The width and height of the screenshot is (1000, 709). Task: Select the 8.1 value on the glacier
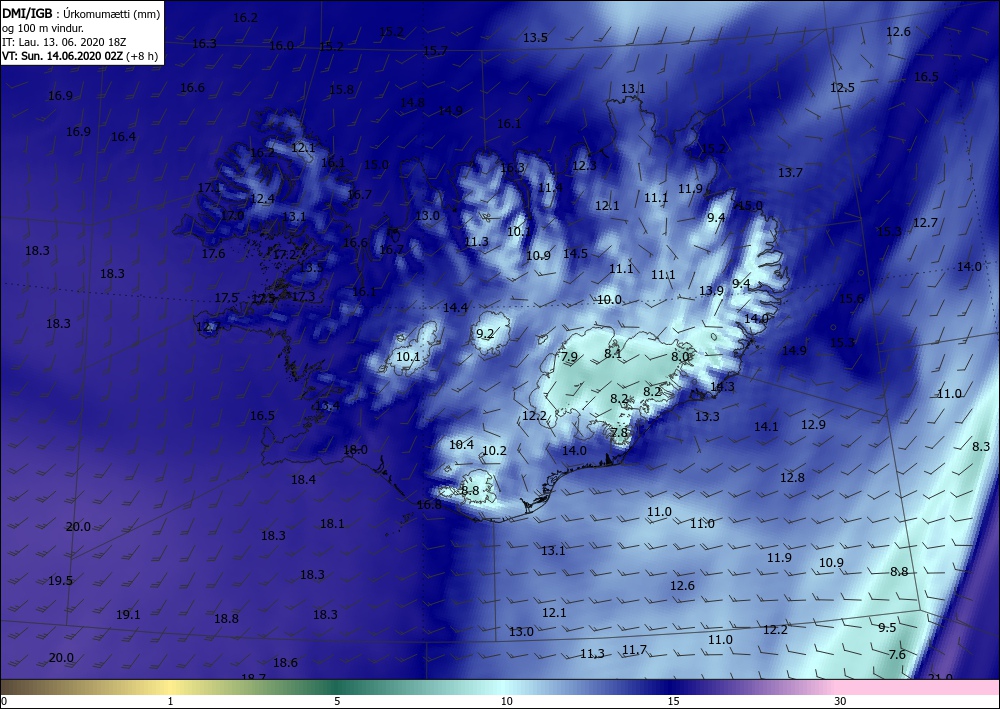pos(613,353)
